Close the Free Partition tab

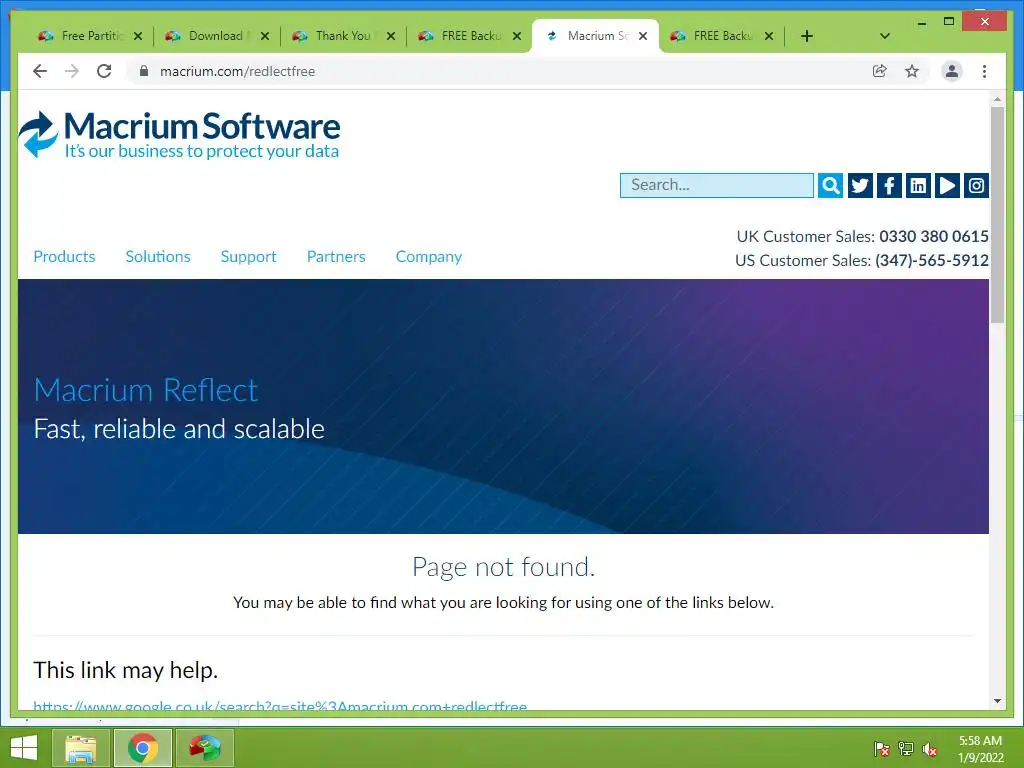pyautogui.click(x=138, y=36)
